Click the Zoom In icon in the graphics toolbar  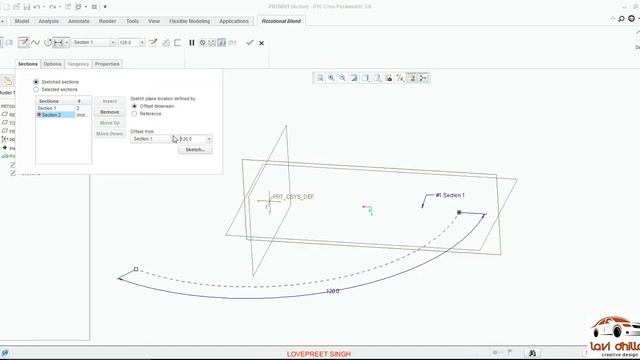click(331, 78)
